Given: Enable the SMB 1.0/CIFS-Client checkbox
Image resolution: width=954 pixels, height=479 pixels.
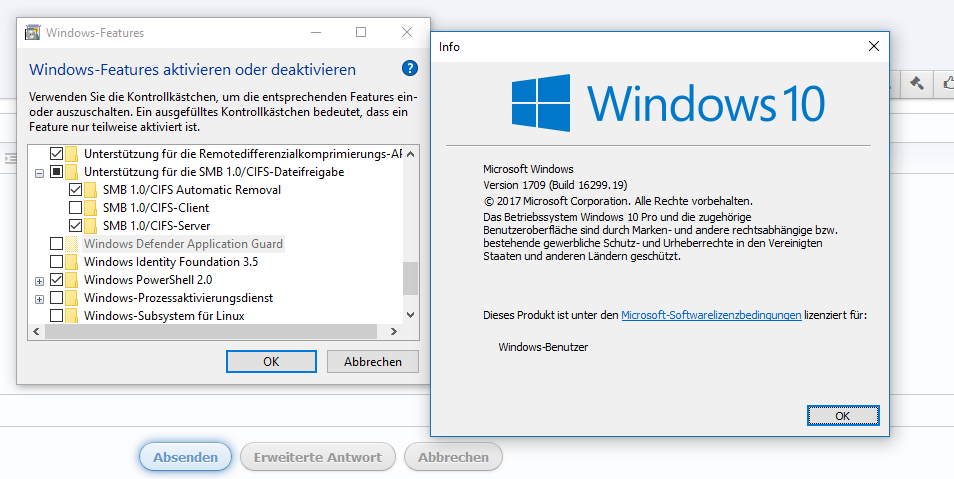Looking at the screenshot, I should point(75,208).
